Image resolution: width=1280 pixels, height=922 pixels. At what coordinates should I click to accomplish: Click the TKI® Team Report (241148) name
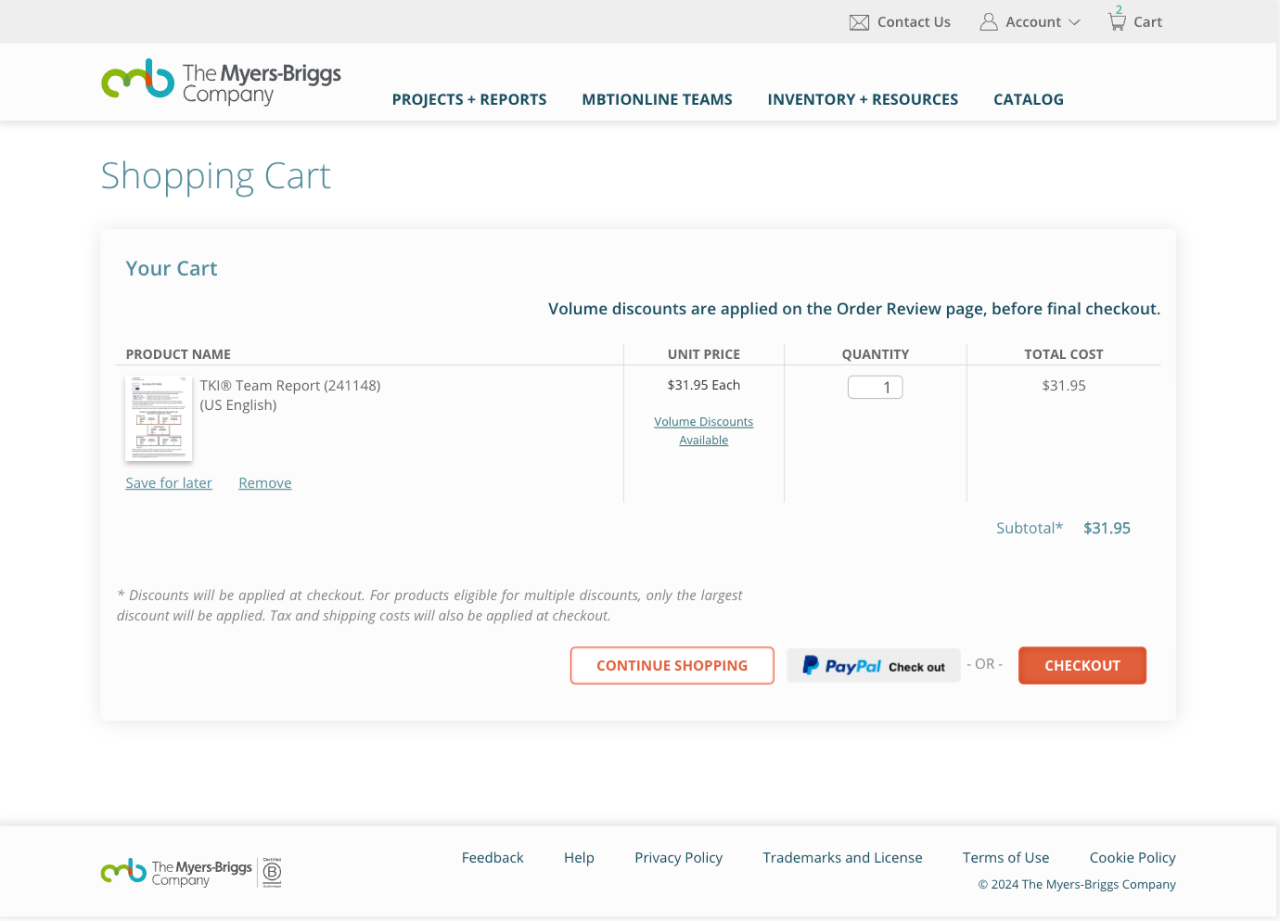coord(290,385)
